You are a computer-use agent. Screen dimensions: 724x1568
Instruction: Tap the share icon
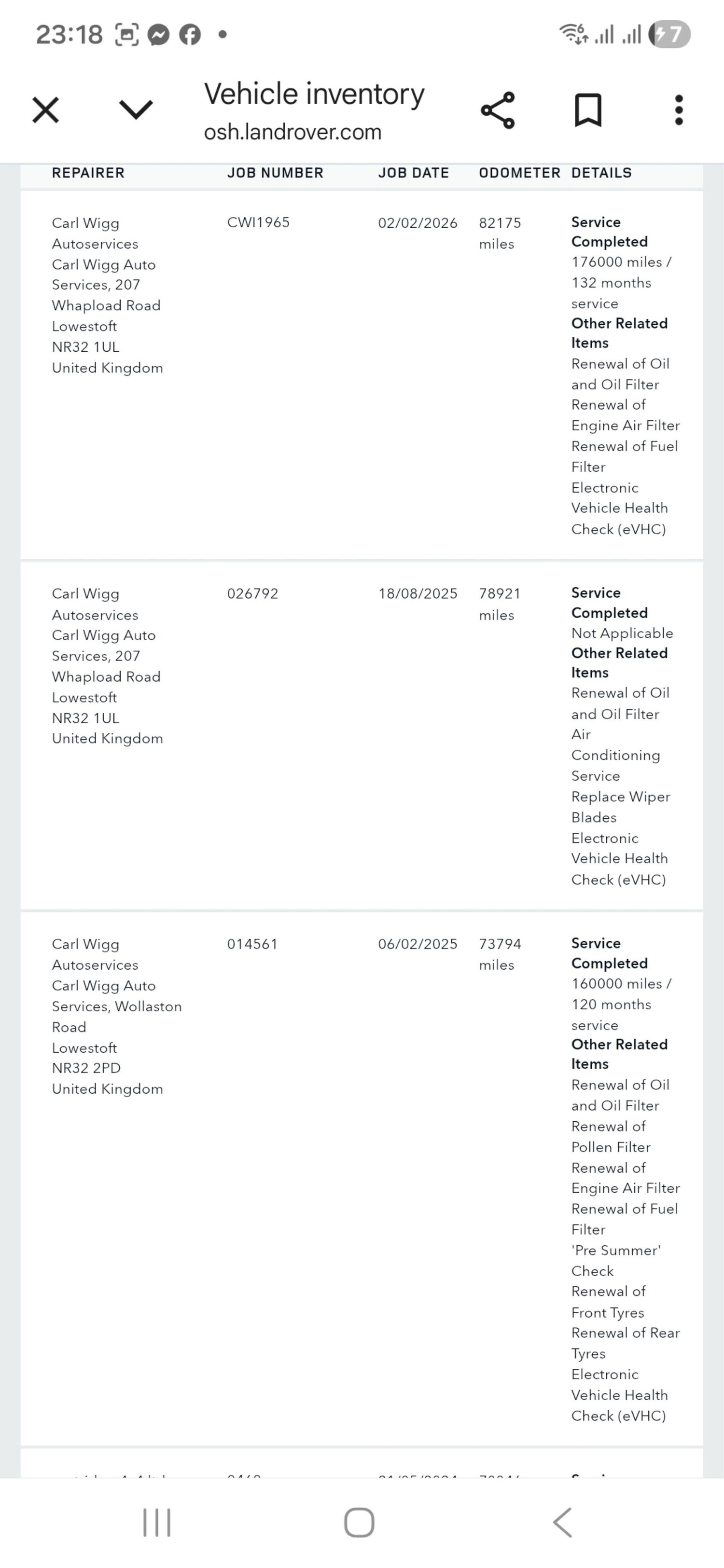point(498,110)
